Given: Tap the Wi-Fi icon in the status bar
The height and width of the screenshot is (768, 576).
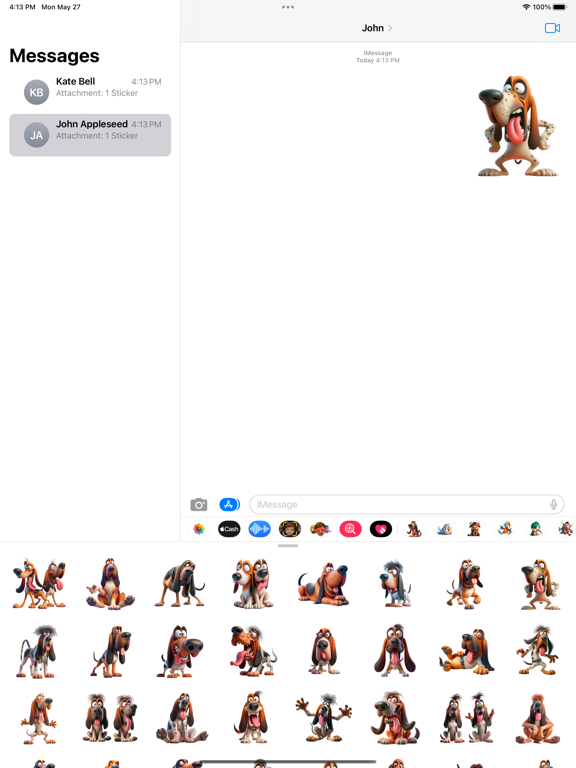Looking at the screenshot, I should pyautogui.click(x=527, y=7).
